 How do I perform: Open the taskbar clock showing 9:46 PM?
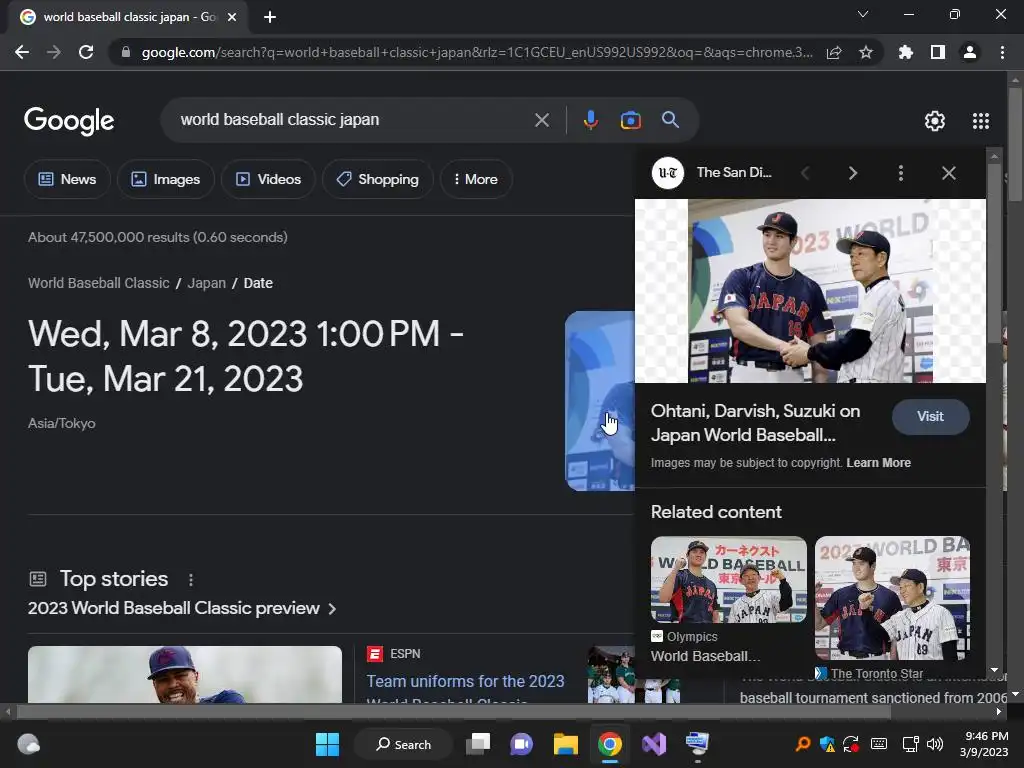click(986, 744)
